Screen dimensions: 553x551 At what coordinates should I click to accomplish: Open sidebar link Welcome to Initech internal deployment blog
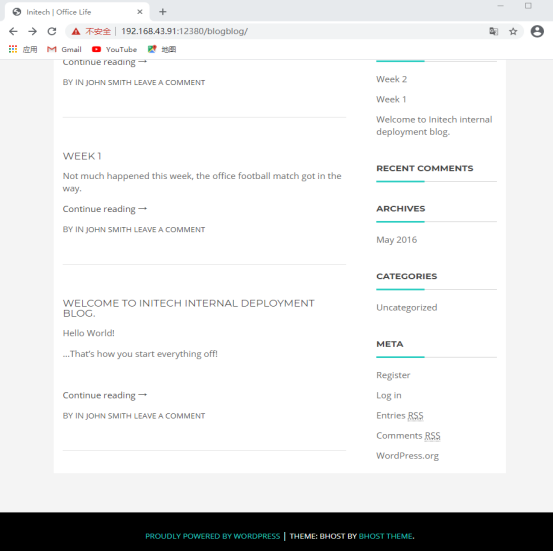click(x=434, y=126)
